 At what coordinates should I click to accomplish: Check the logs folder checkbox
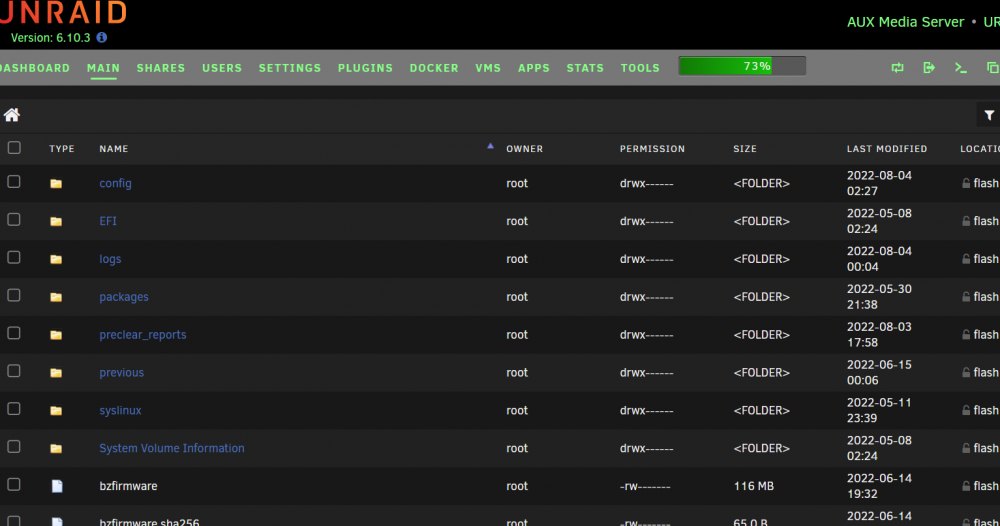tap(14, 257)
